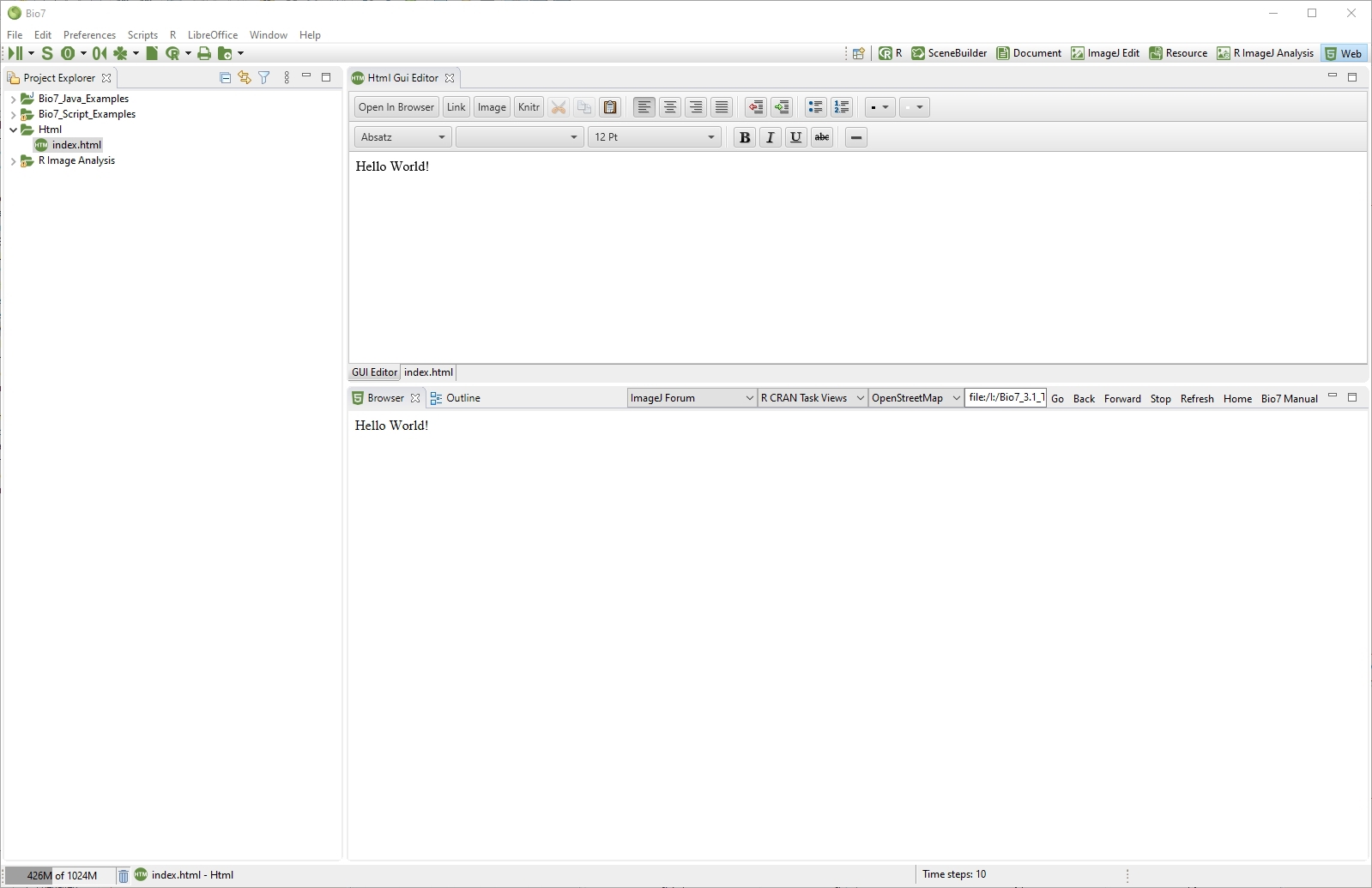Click the play/pause simulation toolbar icon

(15, 53)
